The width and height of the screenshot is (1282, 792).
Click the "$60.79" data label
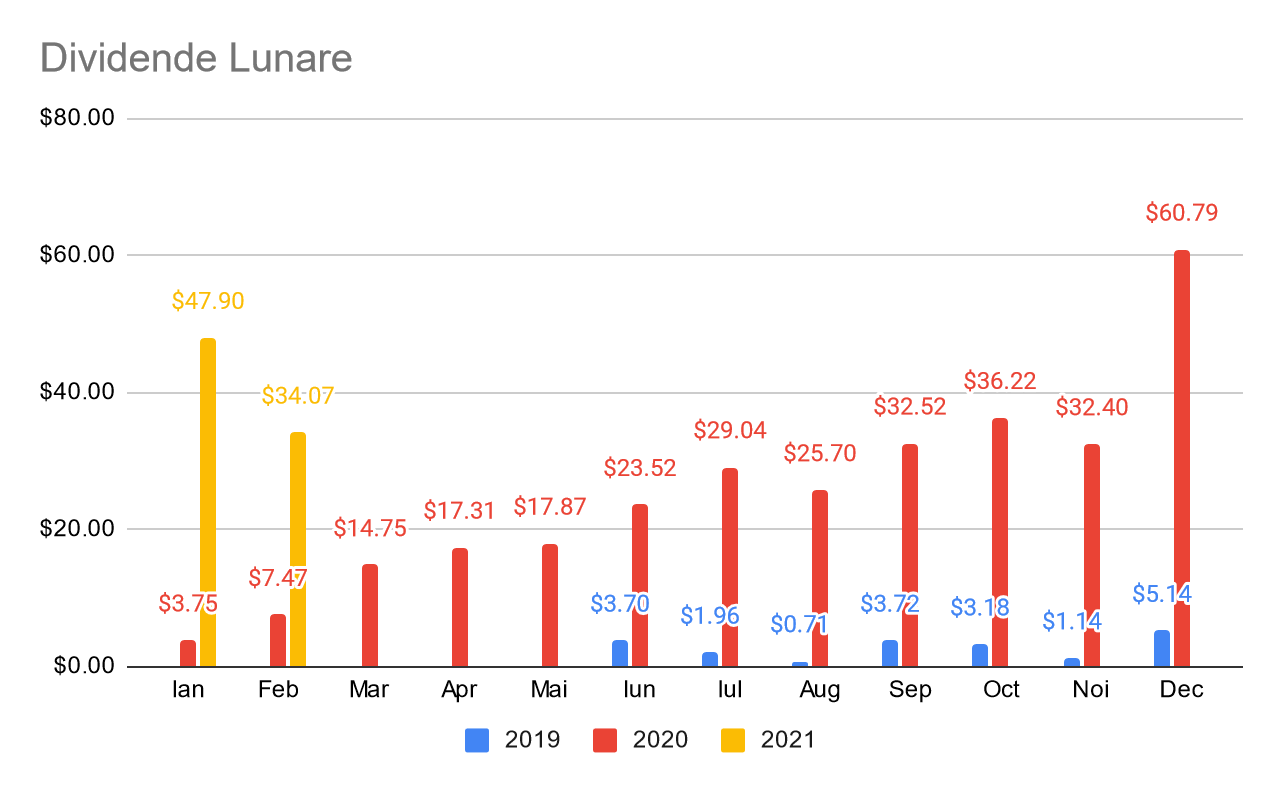(x=1182, y=213)
